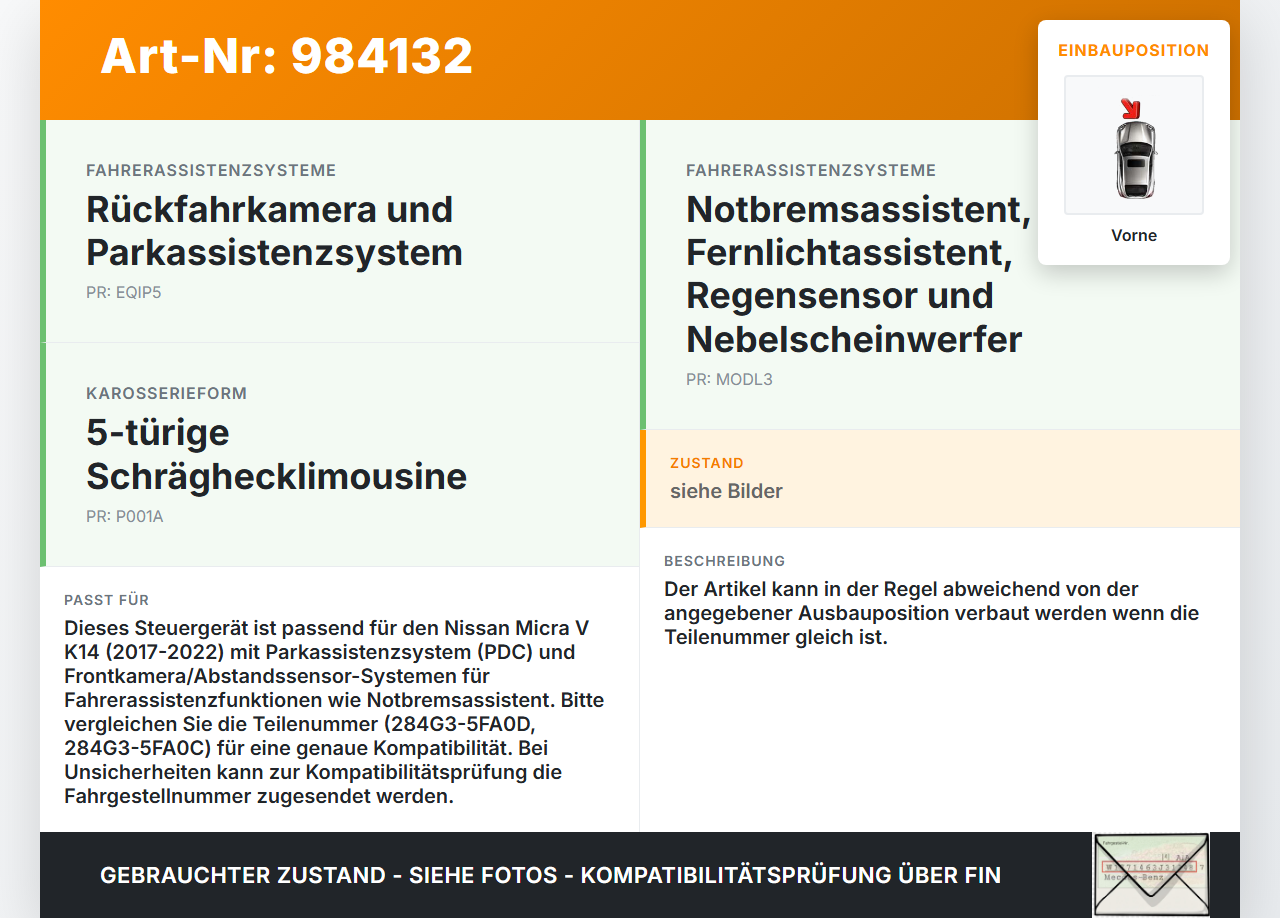The height and width of the screenshot is (918, 1280).
Task: Click the text siehe Bilder
Action: pos(726,491)
